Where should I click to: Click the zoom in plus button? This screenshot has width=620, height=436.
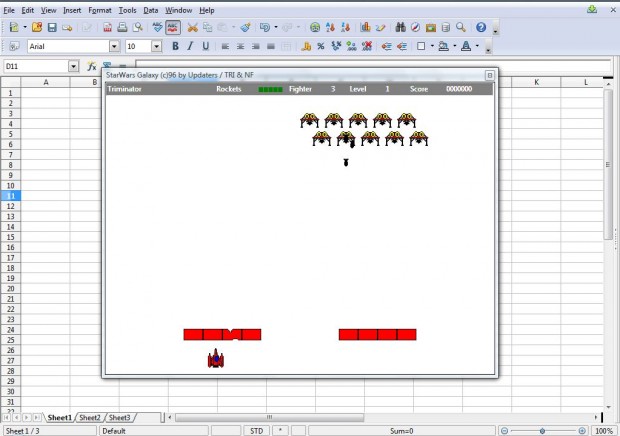(582, 431)
